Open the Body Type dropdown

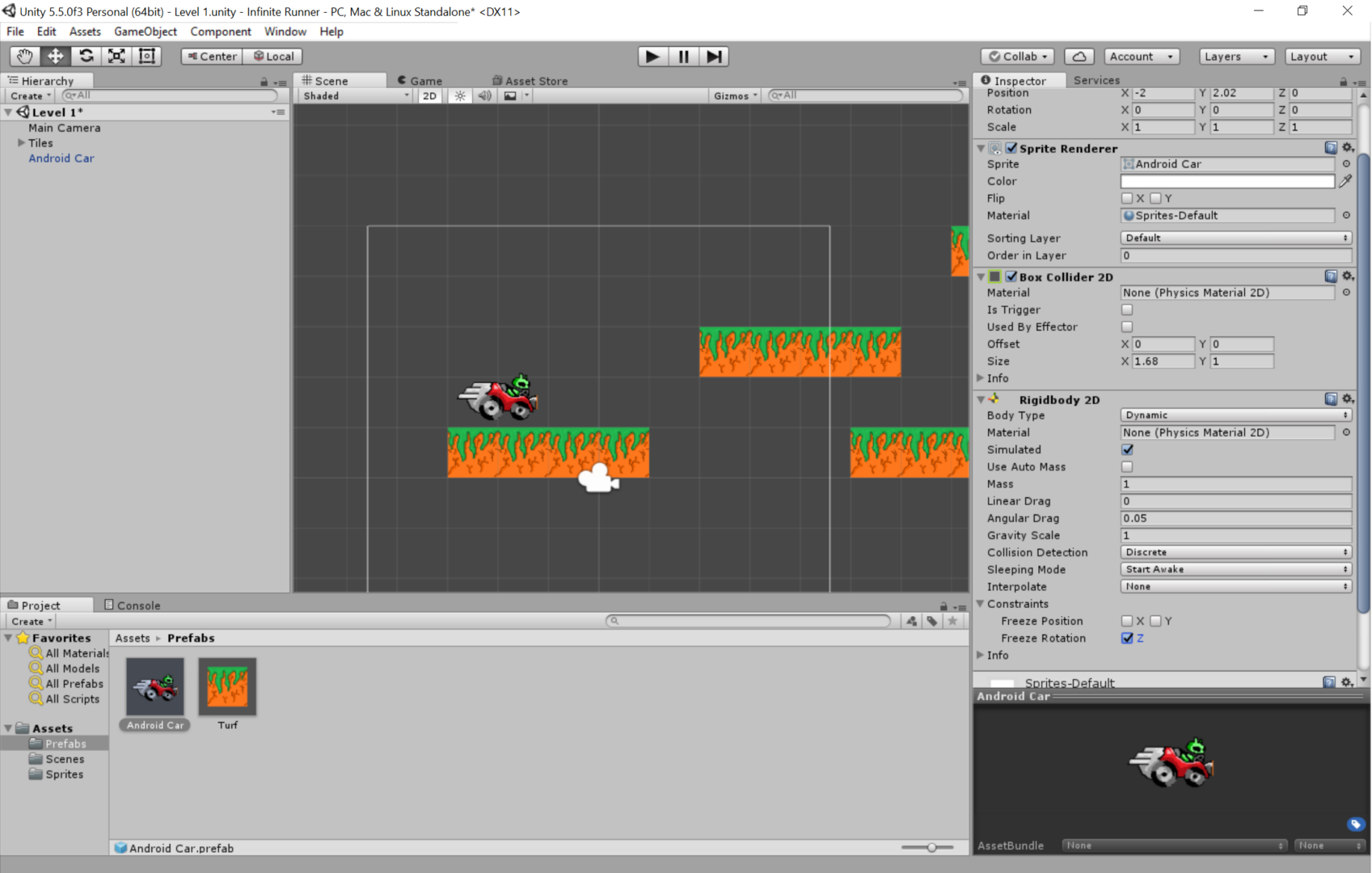(x=1235, y=415)
